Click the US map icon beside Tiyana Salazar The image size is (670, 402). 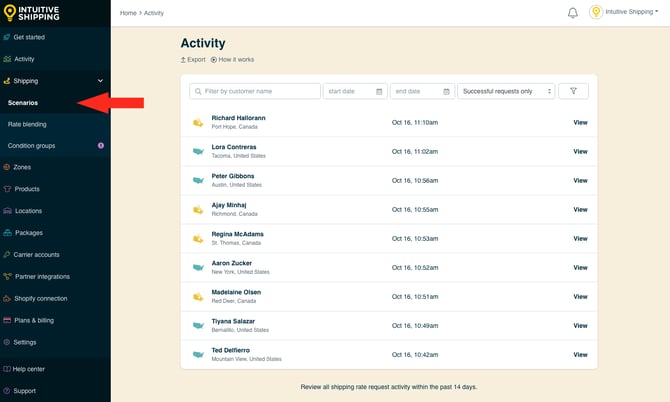(198, 326)
